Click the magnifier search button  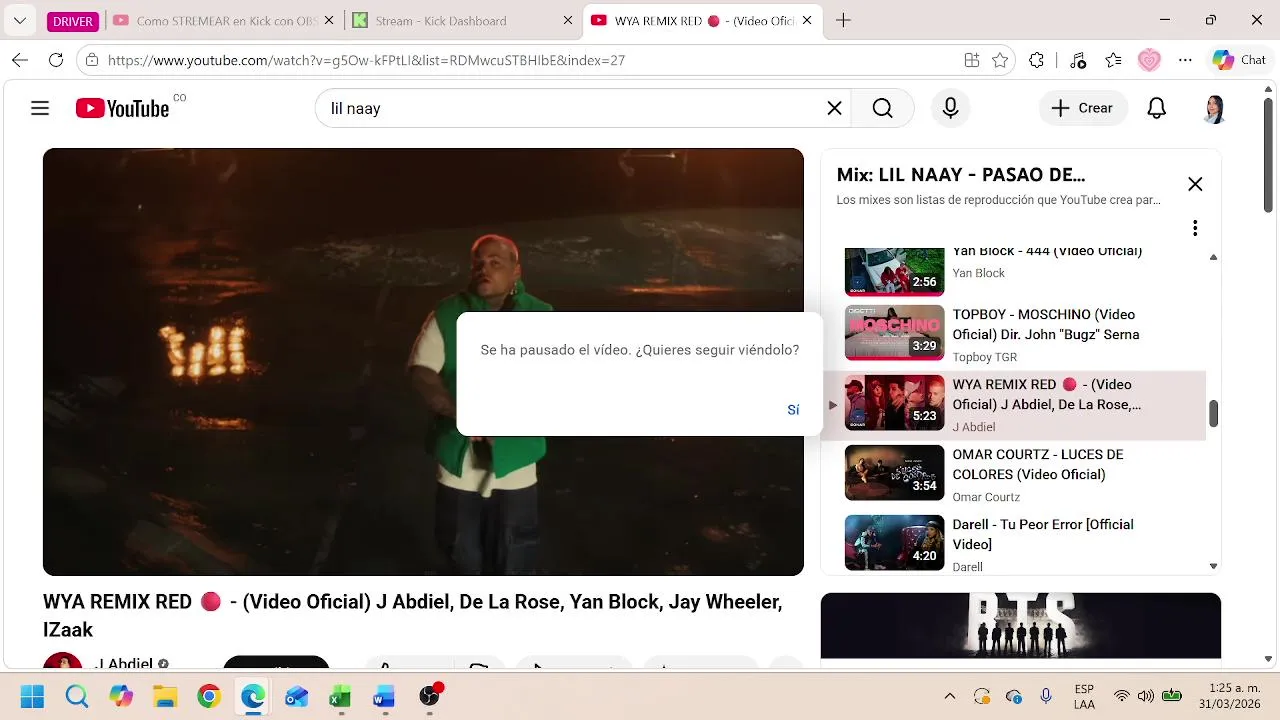tap(882, 108)
